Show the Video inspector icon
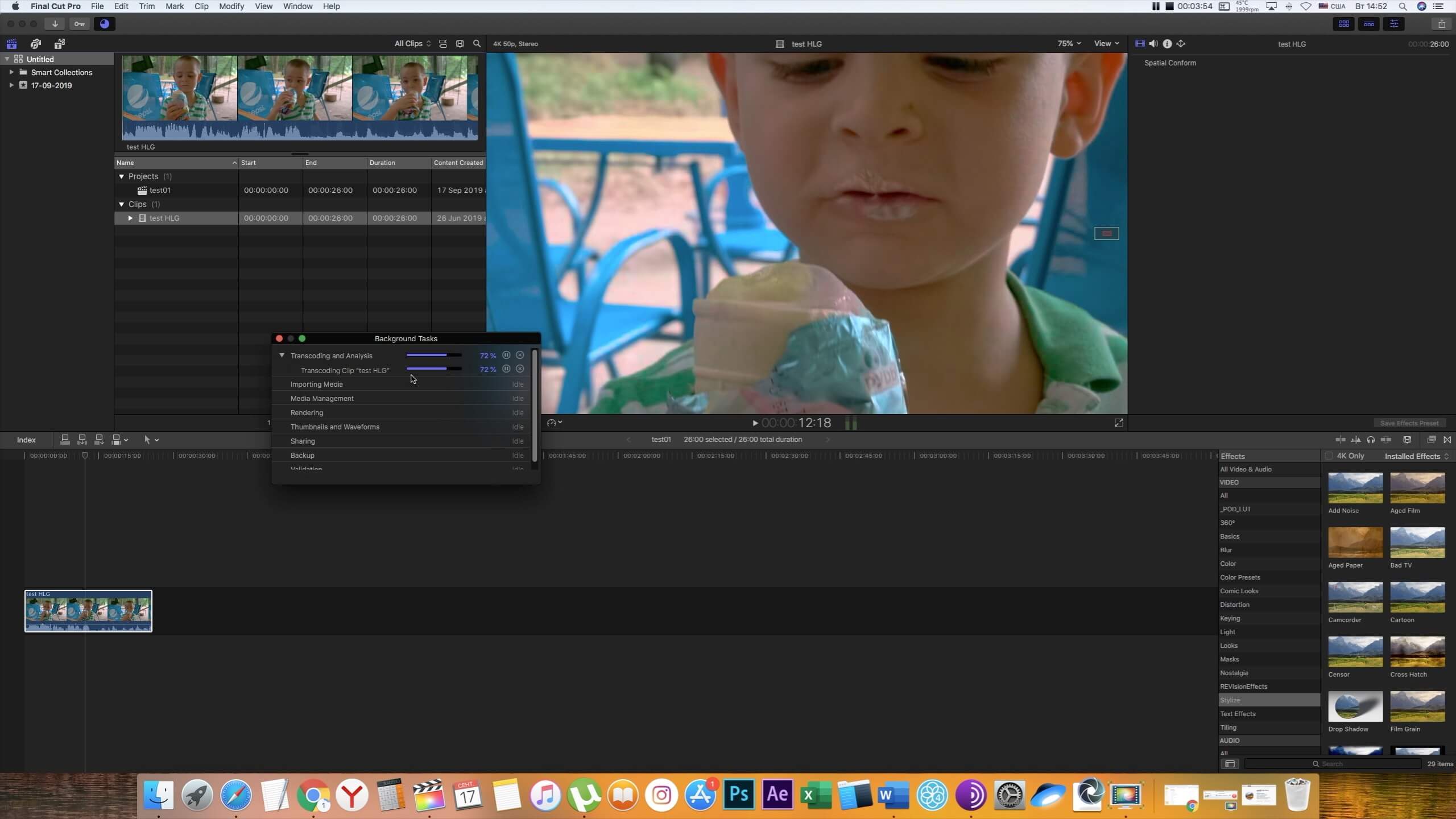 [x=1140, y=44]
